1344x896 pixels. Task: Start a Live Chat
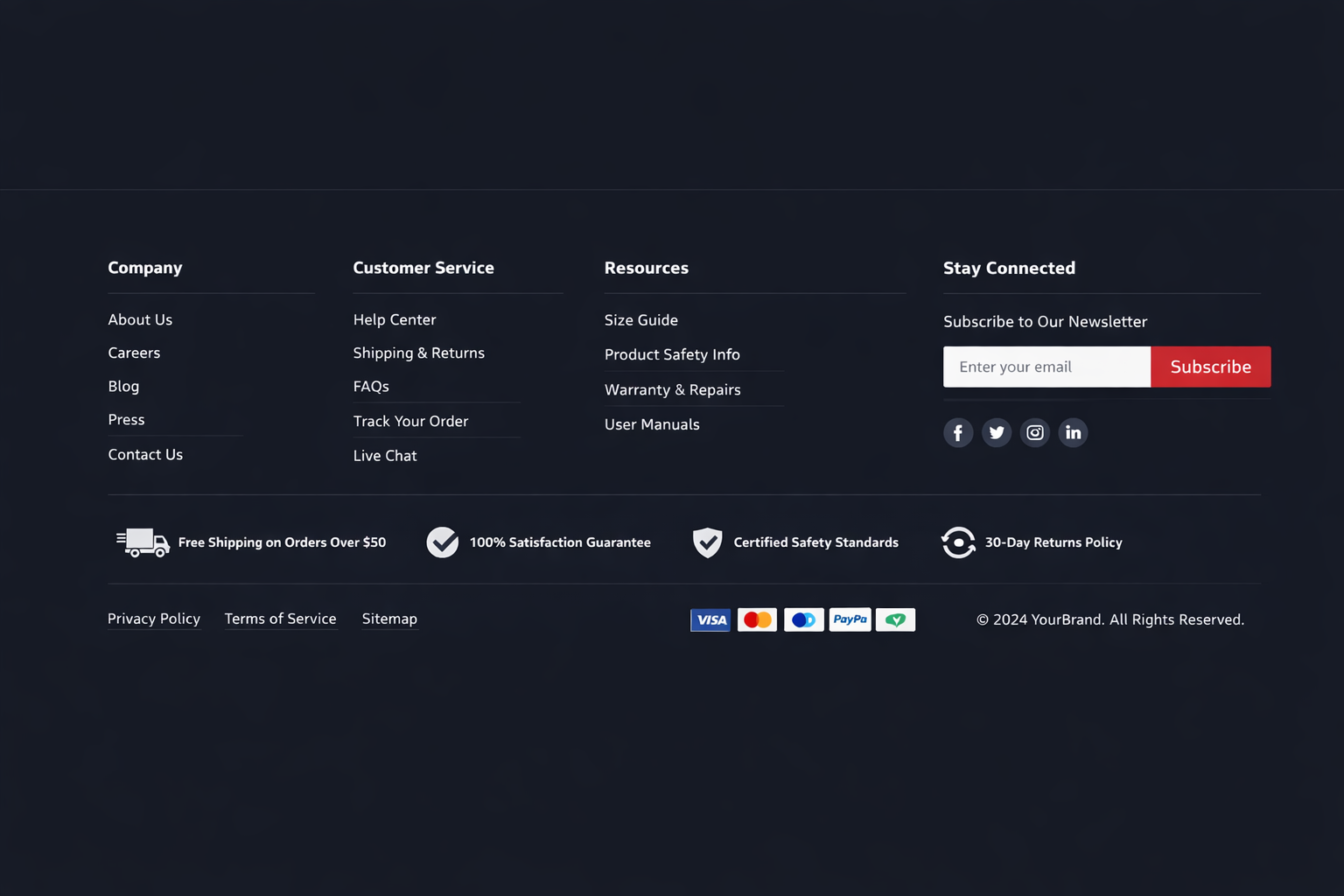[385, 455]
